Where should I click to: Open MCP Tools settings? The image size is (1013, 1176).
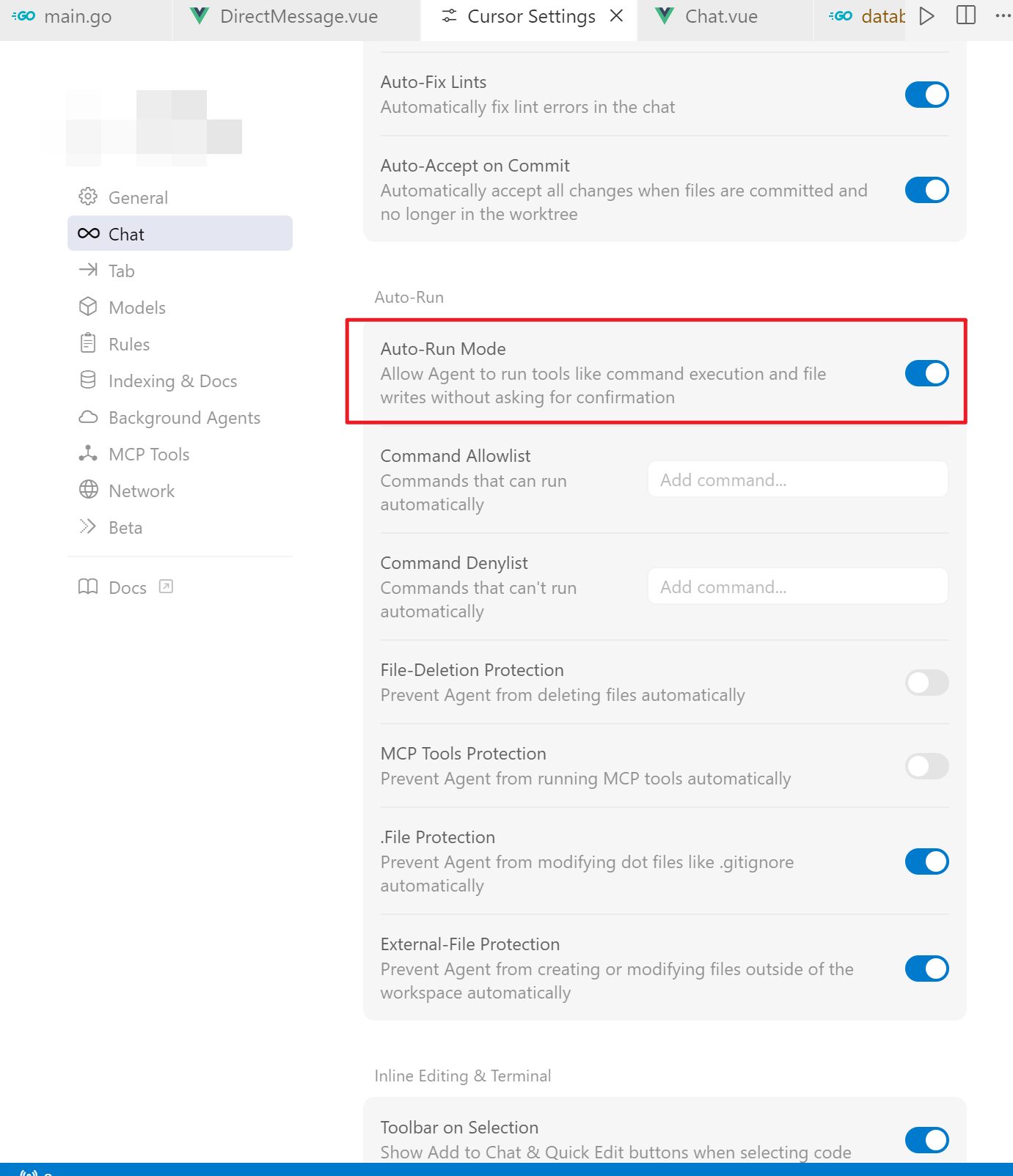180,454
